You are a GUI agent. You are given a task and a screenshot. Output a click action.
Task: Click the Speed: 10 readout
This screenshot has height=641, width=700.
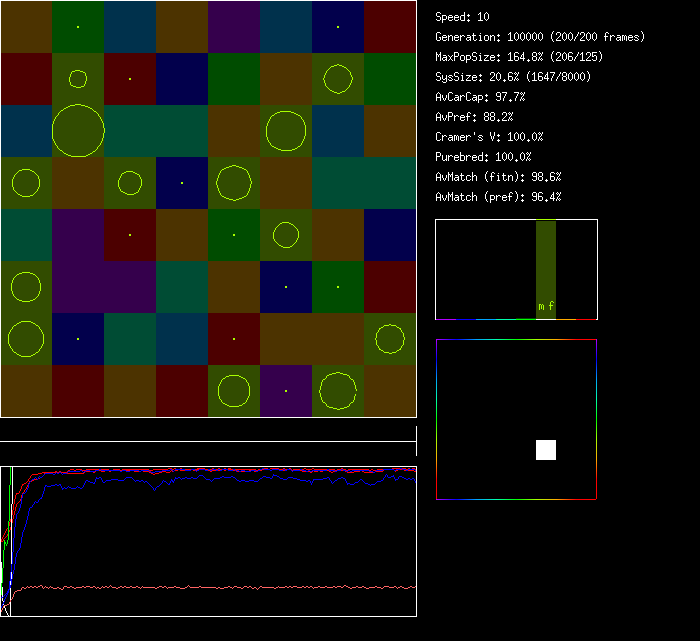pos(462,17)
